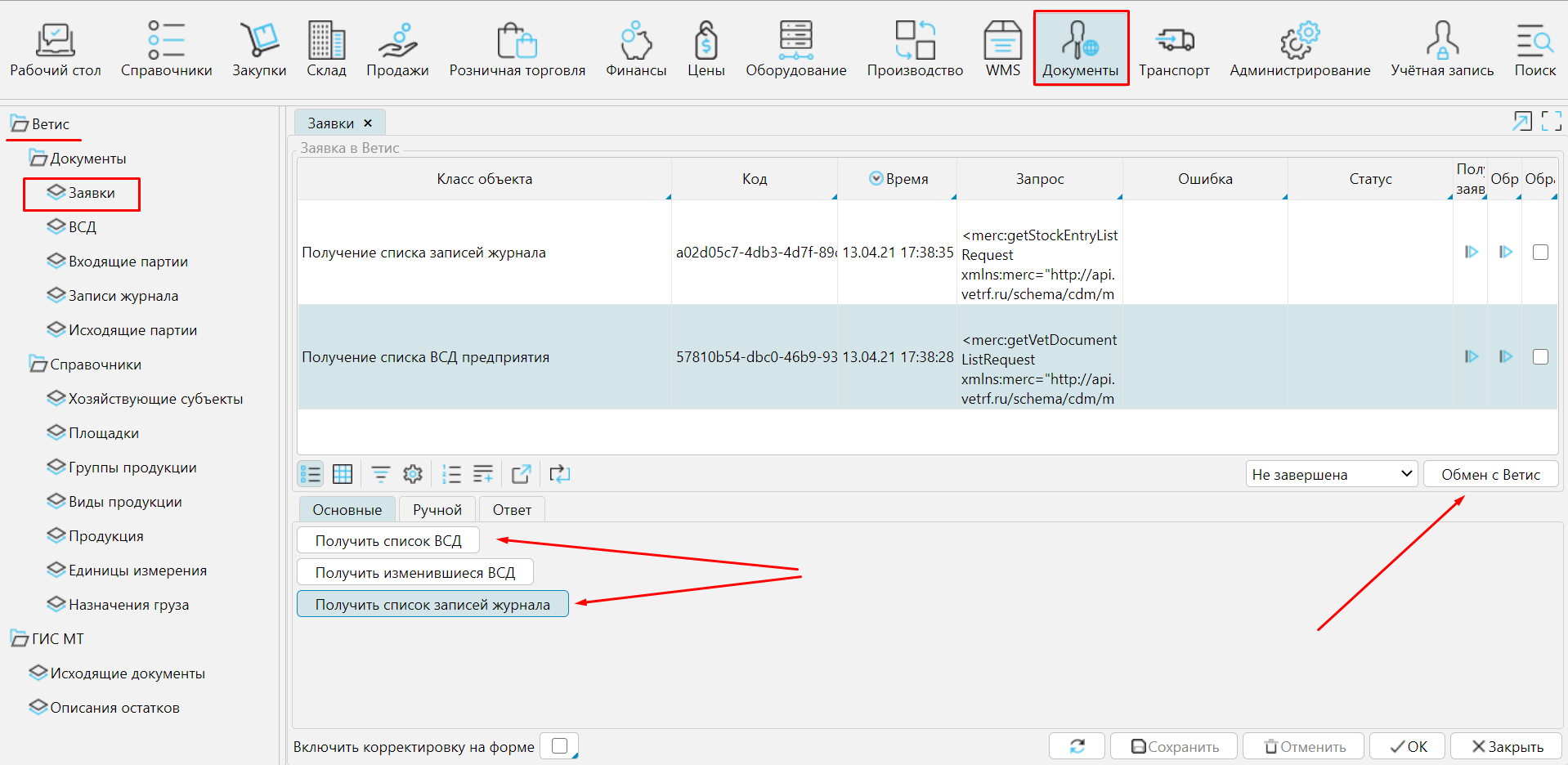Screen dimensions: 1568x765
Task: Enable 'Включить корректировку на форме' checkbox
Action: (x=560, y=746)
